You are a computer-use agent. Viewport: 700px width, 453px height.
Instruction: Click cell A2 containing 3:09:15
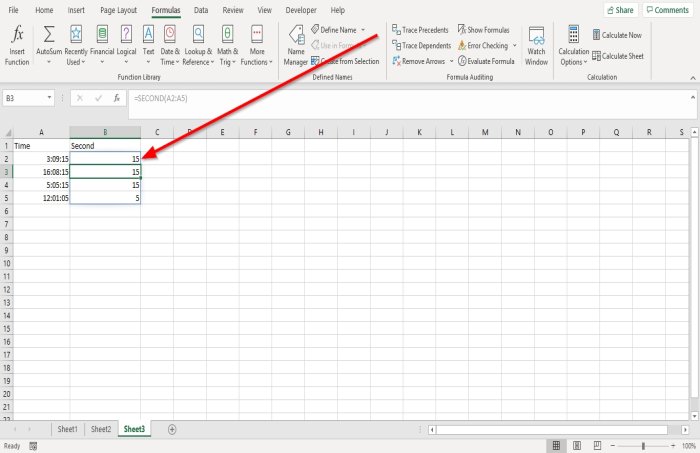42,159
